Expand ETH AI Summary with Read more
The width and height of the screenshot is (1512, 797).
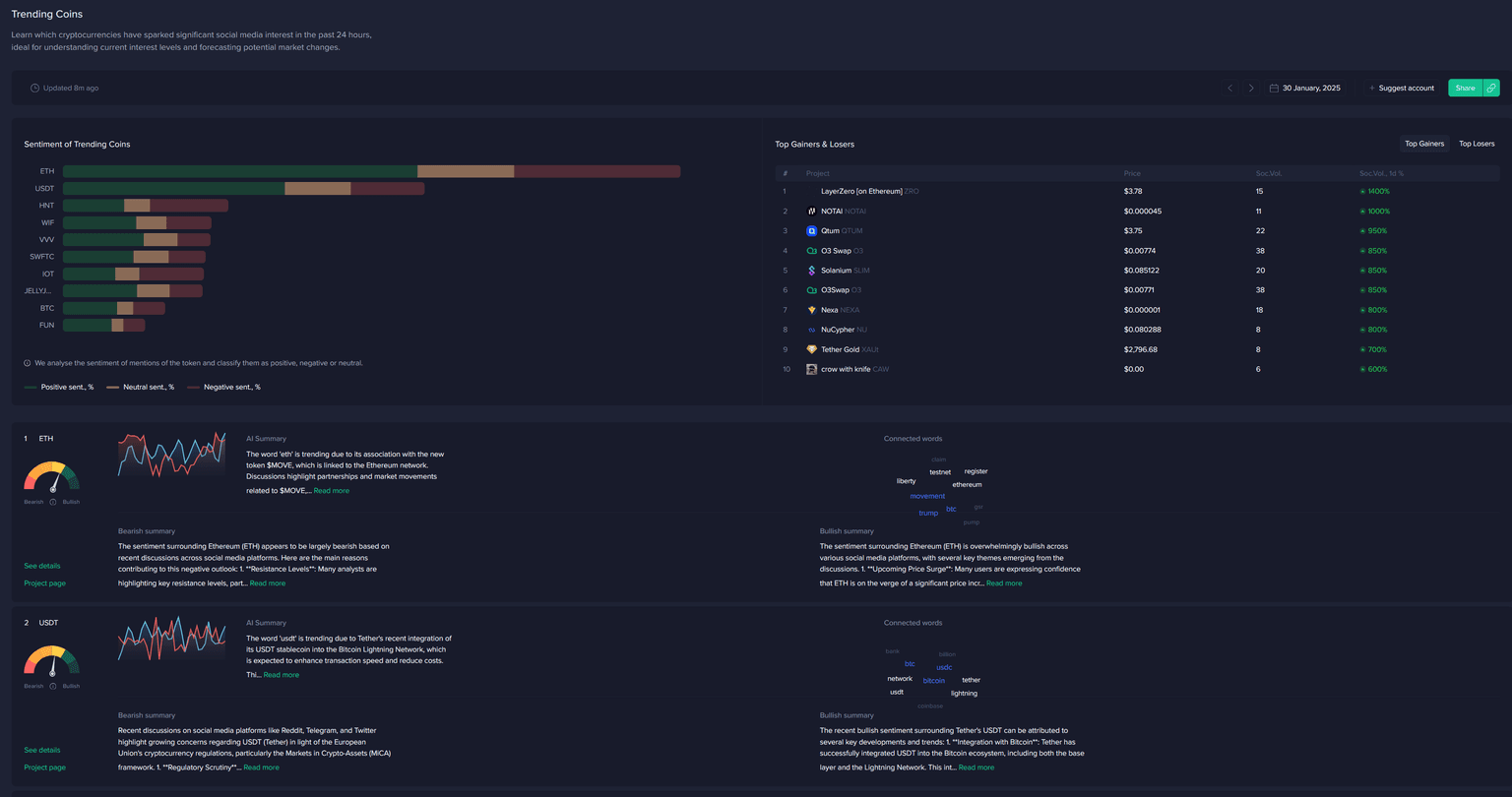pyautogui.click(x=331, y=490)
